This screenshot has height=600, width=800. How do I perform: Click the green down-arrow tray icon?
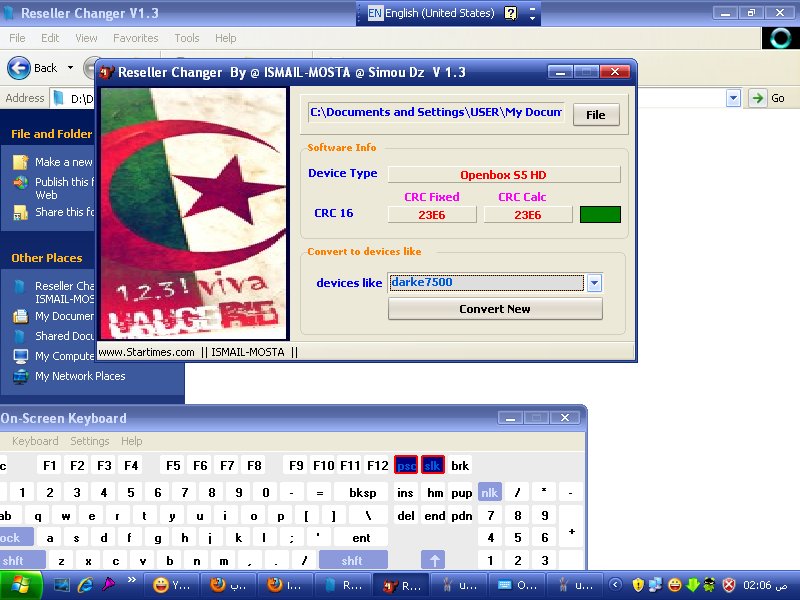click(x=692, y=585)
